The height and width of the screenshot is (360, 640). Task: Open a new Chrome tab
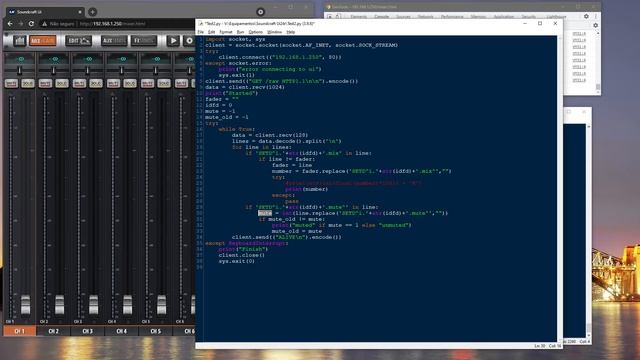point(93,12)
